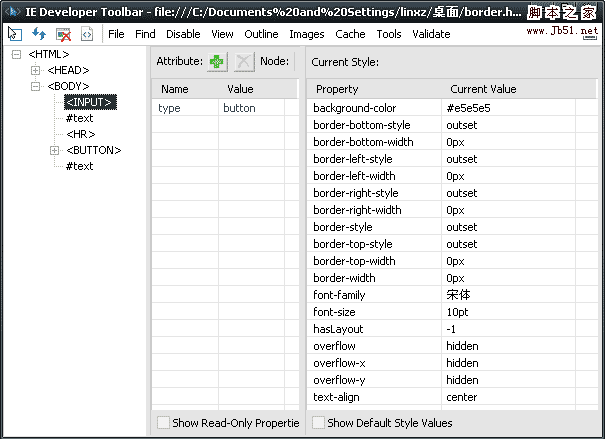Viewport: 605px width, 439px height.
Task: Select the HR node in tree
Action: pos(80,134)
